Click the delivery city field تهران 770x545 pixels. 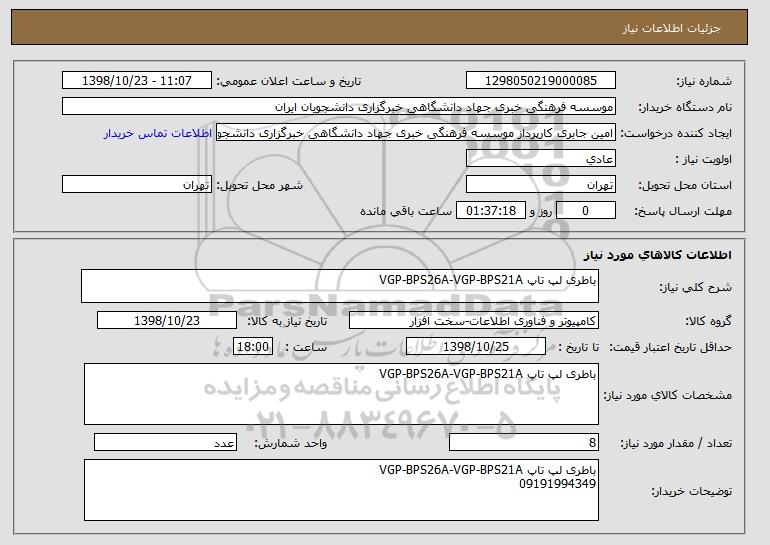(x=137, y=185)
